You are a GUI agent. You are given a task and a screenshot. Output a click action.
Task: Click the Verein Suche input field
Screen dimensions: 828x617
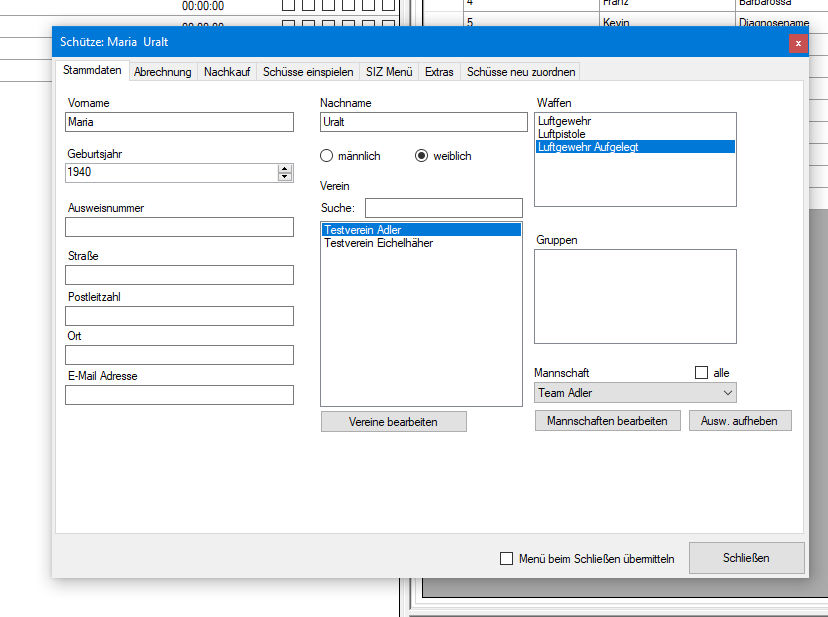click(443, 208)
